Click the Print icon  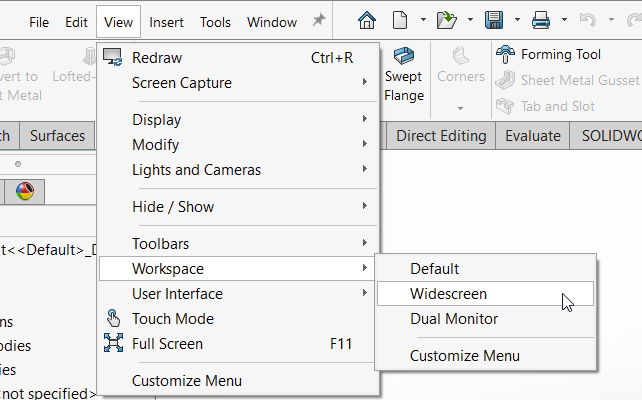pyautogui.click(x=541, y=20)
